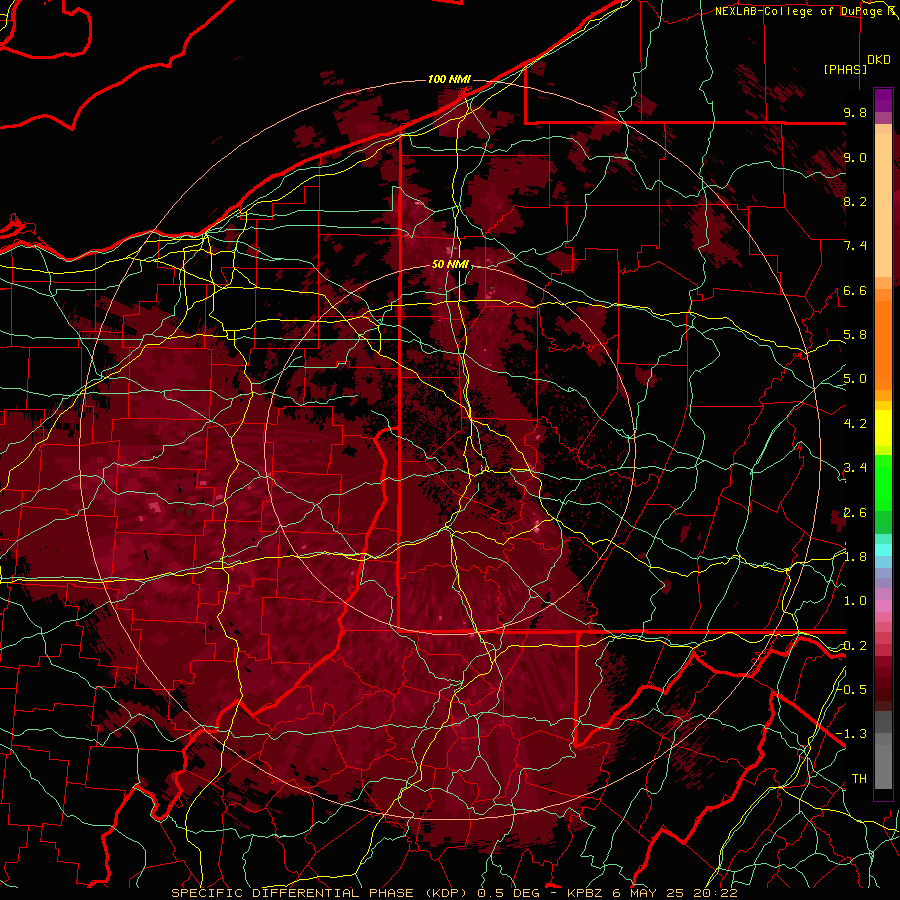Click the [PHAS] units label
900x900 pixels.
point(845,69)
